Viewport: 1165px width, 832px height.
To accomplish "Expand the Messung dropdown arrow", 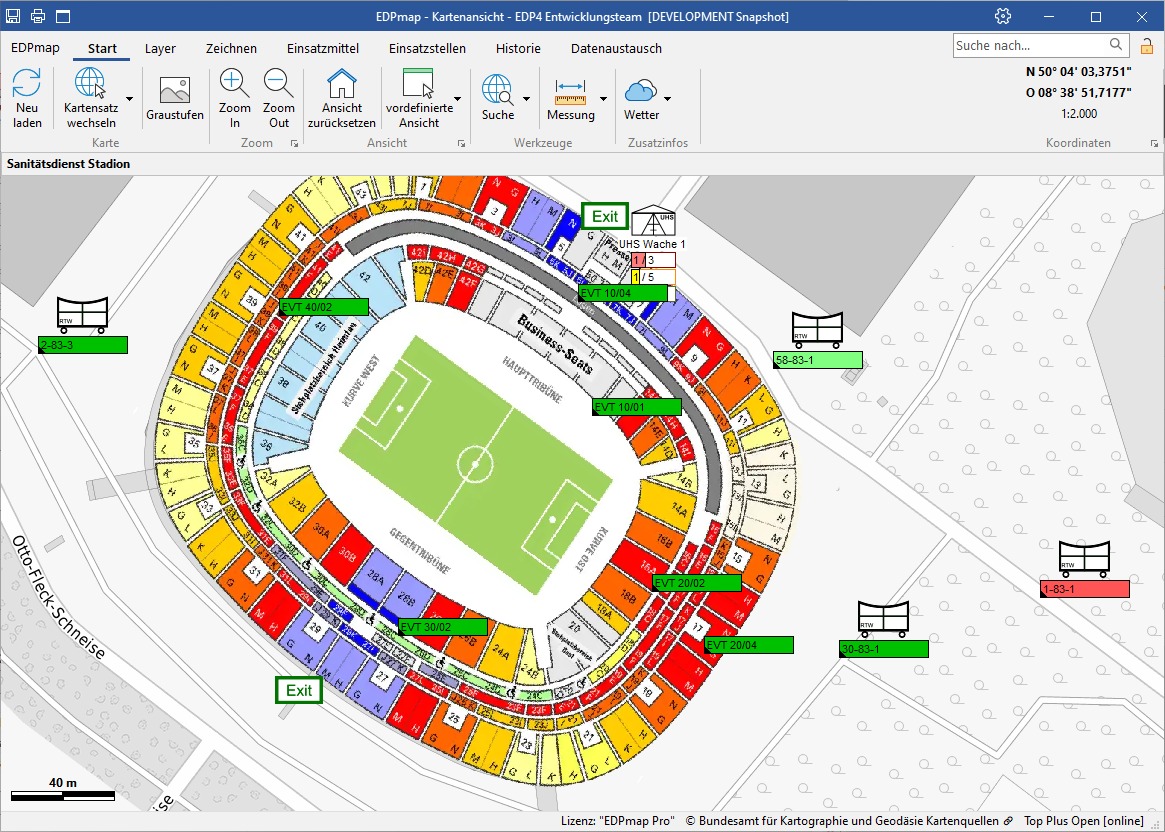I will pyautogui.click(x=603, y=99).
